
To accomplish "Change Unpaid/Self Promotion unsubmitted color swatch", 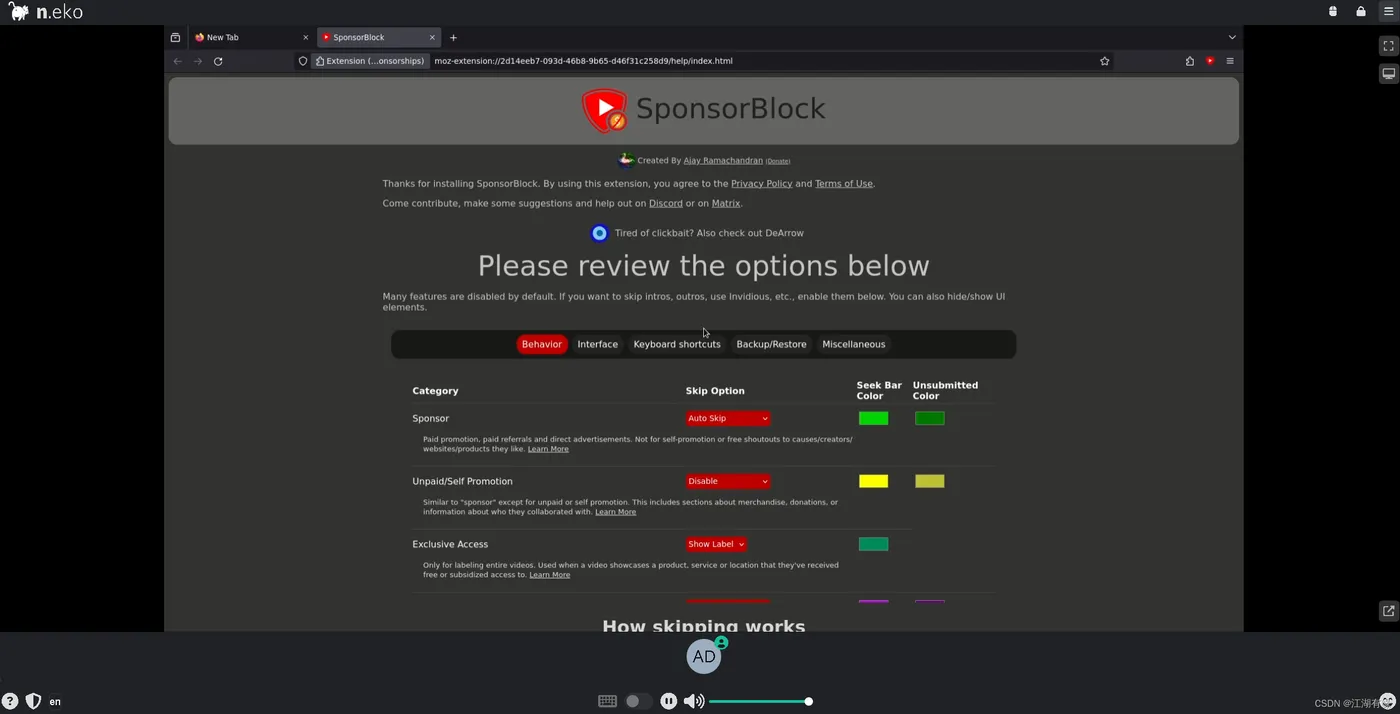I will tap(930, 481).
